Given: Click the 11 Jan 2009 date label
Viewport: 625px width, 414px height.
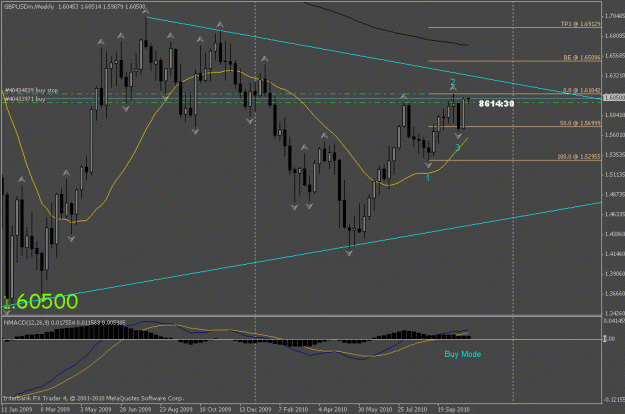Looking at the screenshot, I should click(x=17, y=409).
